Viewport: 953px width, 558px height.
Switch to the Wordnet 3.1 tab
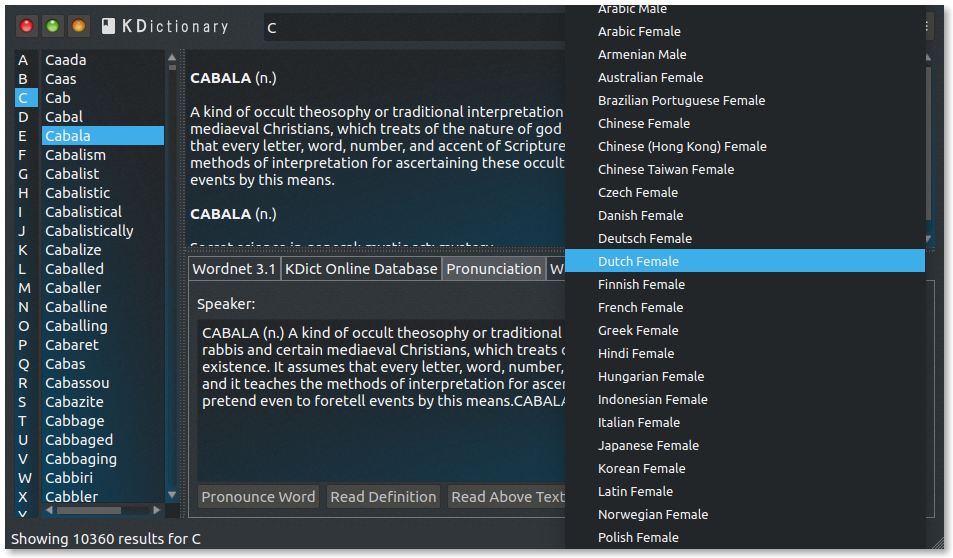click(x=234, y=269)
